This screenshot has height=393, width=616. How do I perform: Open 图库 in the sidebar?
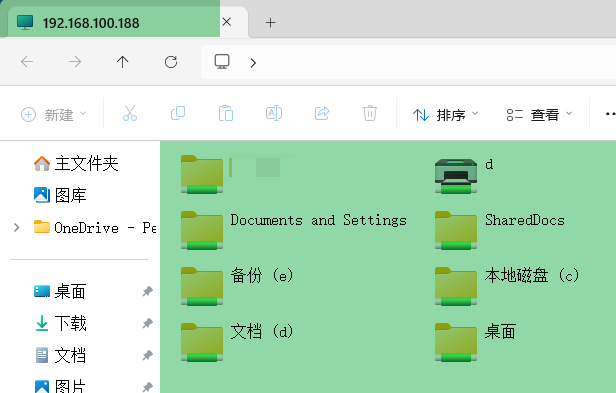click(x=60, y=195)
